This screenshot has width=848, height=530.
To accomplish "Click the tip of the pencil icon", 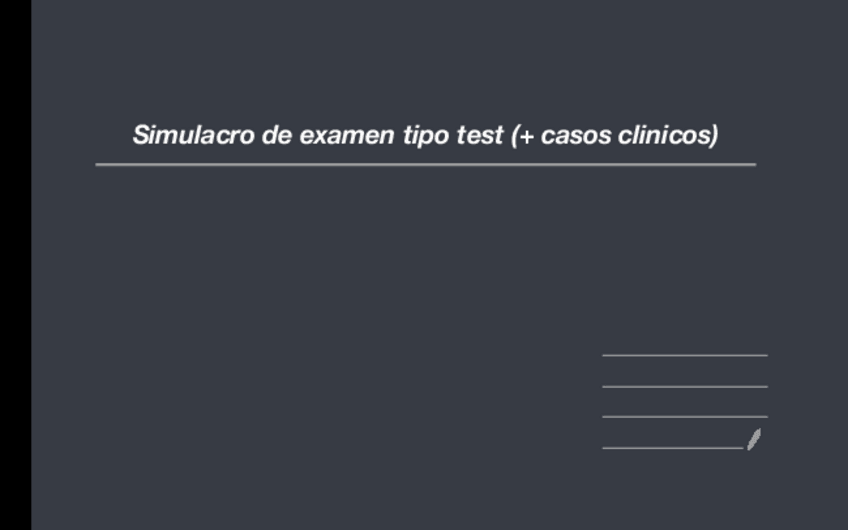I will click(x=749, y=447).
